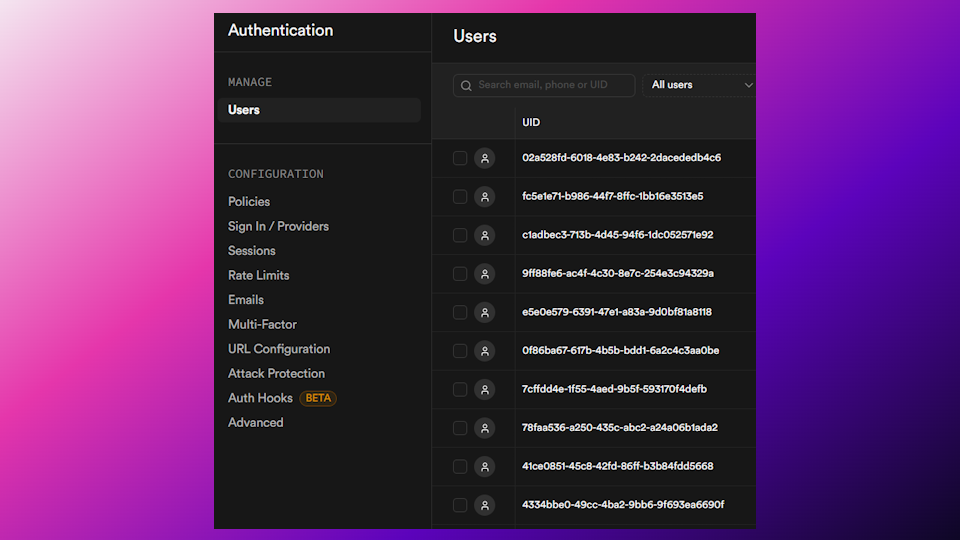Select checkbox for user fc5e1e71
This screenshot has width=960, height=540.
tap(460, 197)
